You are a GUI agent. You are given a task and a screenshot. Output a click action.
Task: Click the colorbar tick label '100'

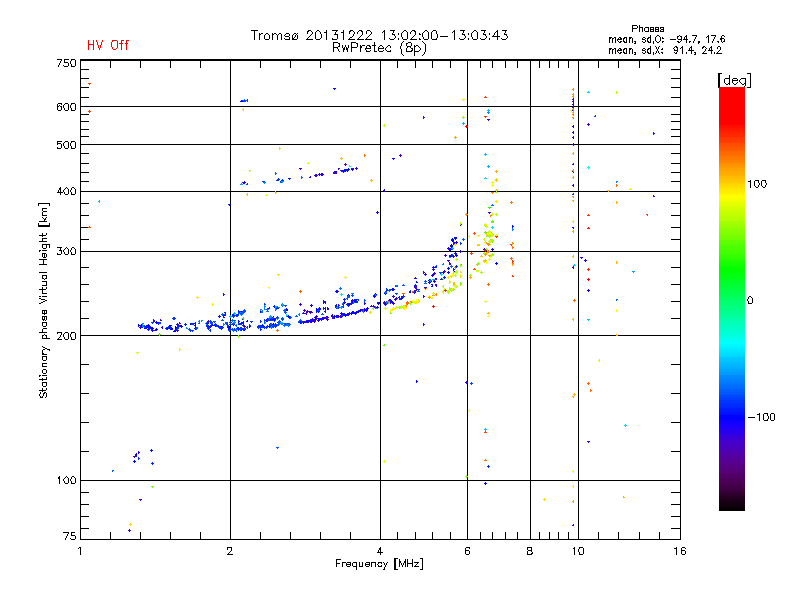(x=757, y=184)
